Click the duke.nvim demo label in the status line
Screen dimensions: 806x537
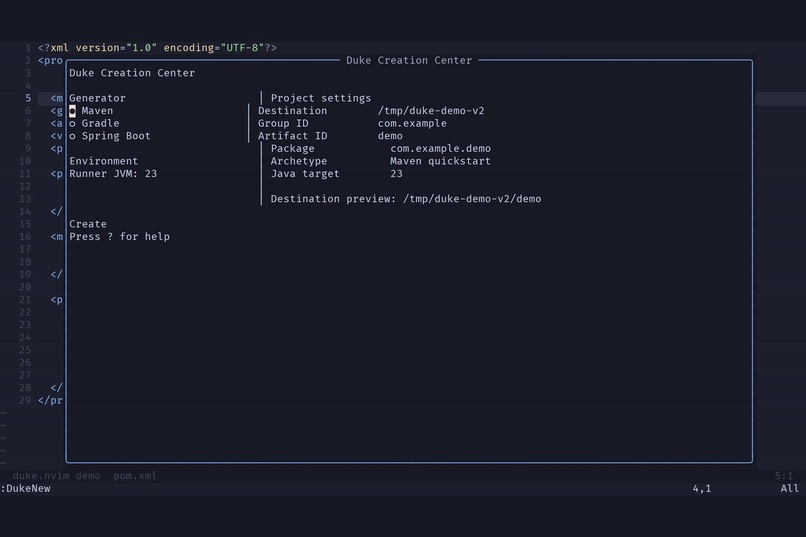[x=57, y=476]
